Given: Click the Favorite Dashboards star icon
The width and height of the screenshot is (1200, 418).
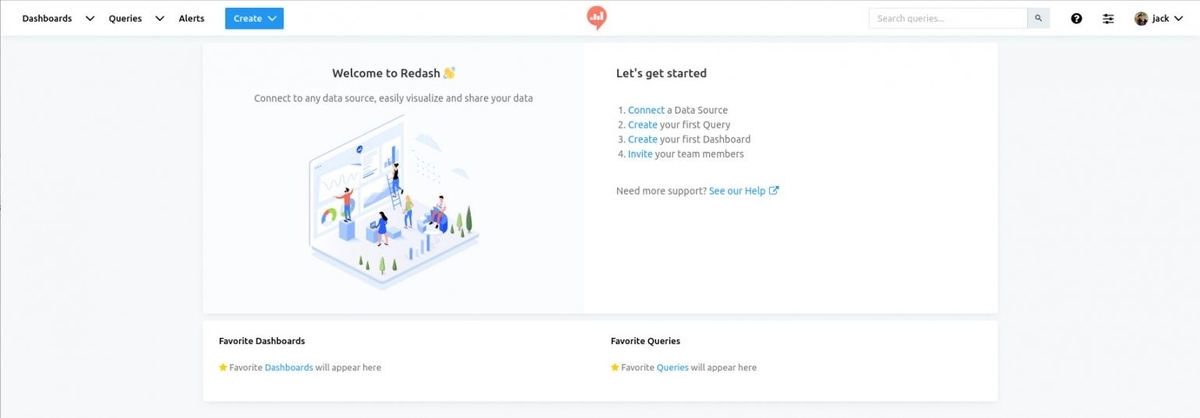Looking at the screenshot, I should click(x=223, y=367).
